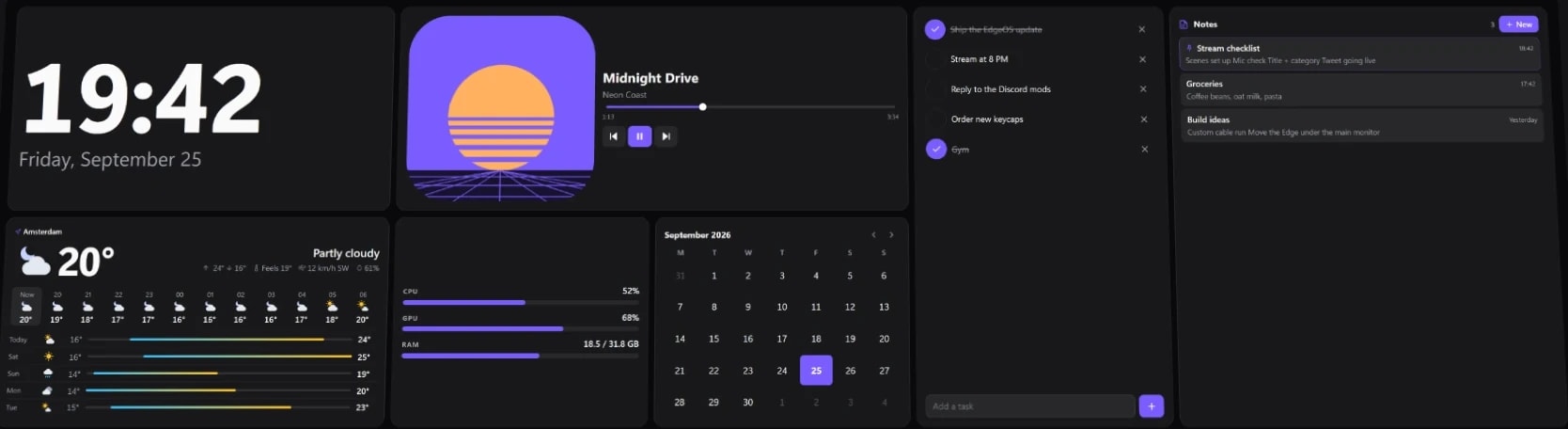Select day 15 in the calendar
Viewport: 1568px width, 429px height.
click(713, 339)
